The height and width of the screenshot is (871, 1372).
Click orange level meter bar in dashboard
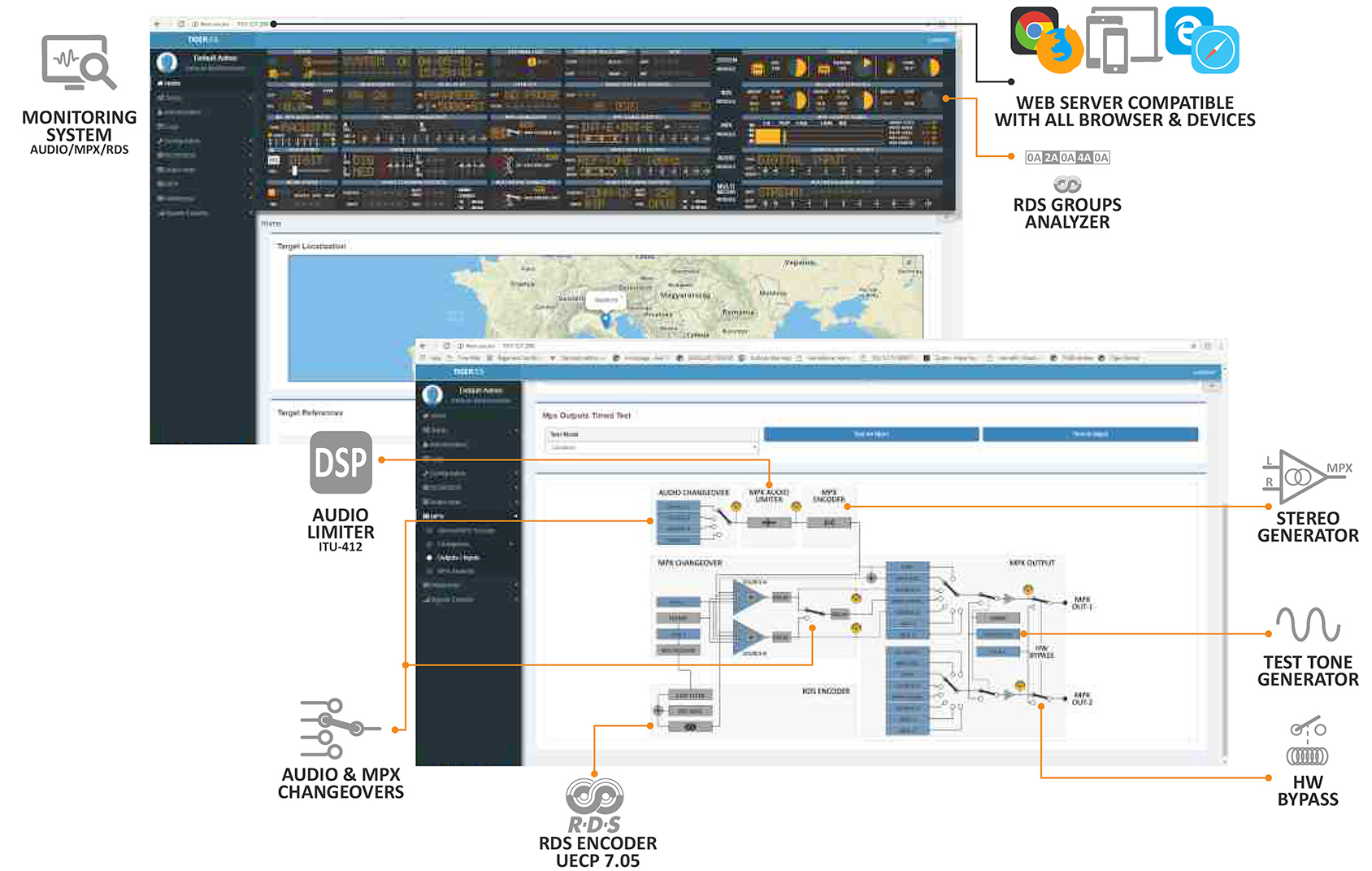click(767, 137)
